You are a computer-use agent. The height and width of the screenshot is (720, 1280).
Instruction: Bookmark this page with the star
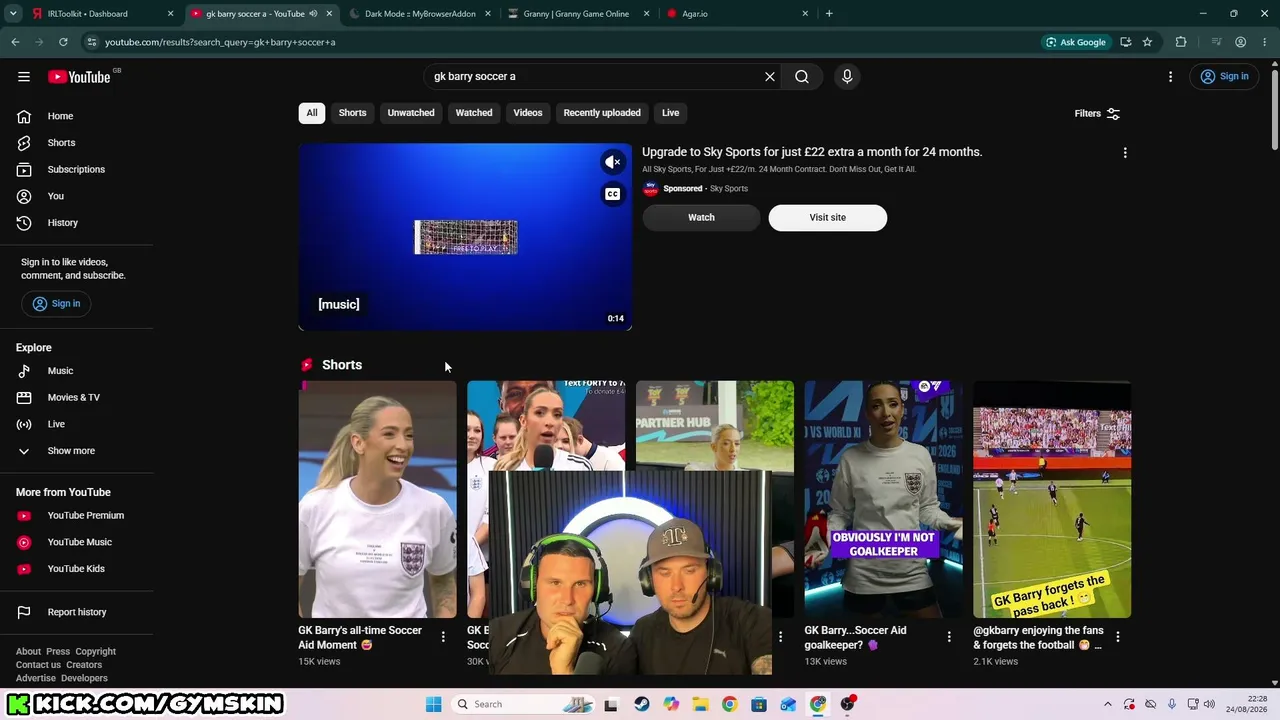[x=1147, y=42]
